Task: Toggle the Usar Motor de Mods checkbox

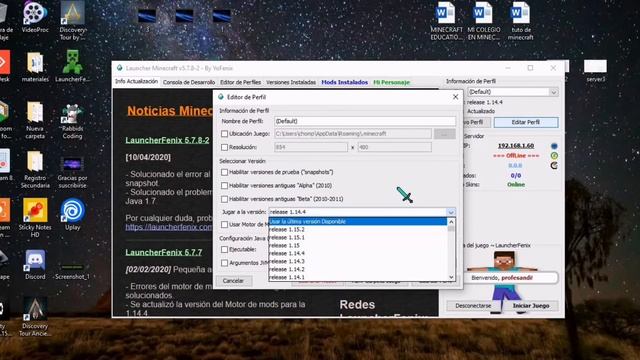Action: point(224,224)
